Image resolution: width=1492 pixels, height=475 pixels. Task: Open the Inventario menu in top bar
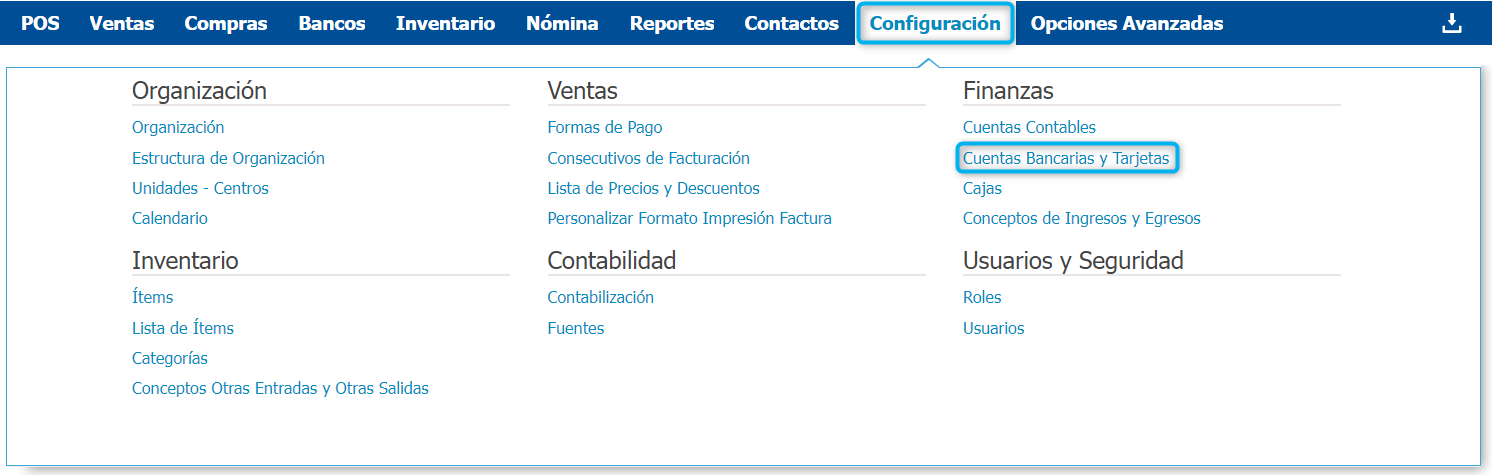click(x=445, y=23)
